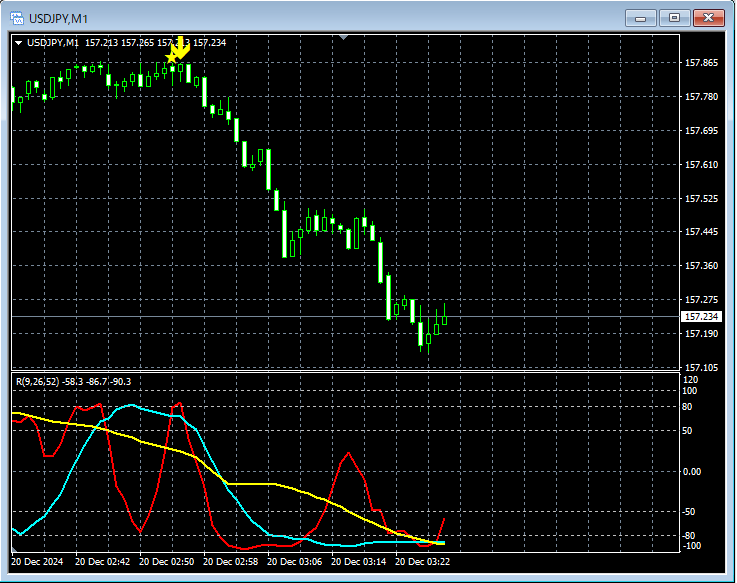
Task: Click the chart start marker at bottom-left
Action: [14, 551]
